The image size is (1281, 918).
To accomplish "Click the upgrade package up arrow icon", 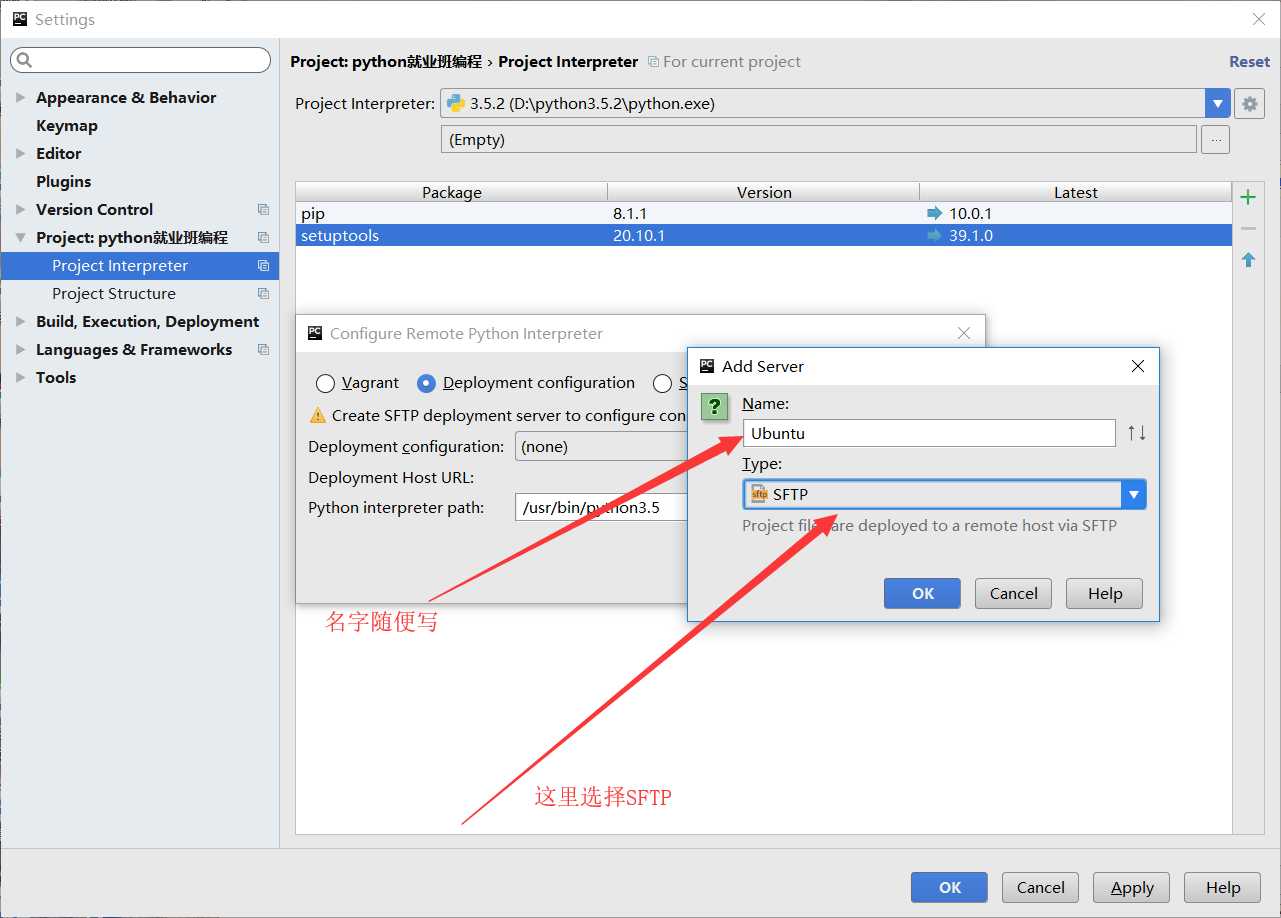I will pos(1248,260).
